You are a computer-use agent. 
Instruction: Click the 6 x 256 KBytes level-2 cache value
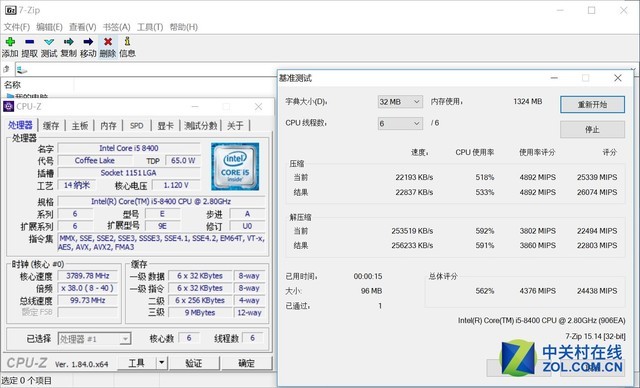pos(200,300)
